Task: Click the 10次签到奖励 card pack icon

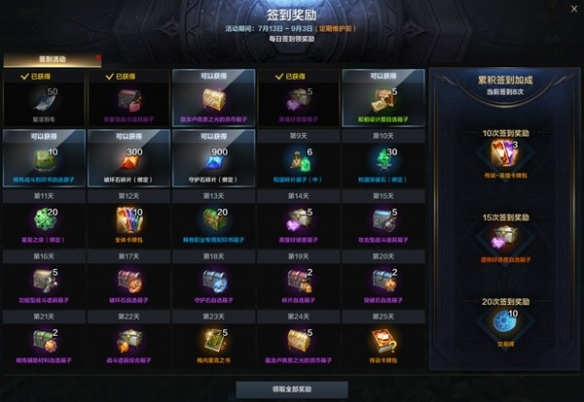Action: coord(505,153)
